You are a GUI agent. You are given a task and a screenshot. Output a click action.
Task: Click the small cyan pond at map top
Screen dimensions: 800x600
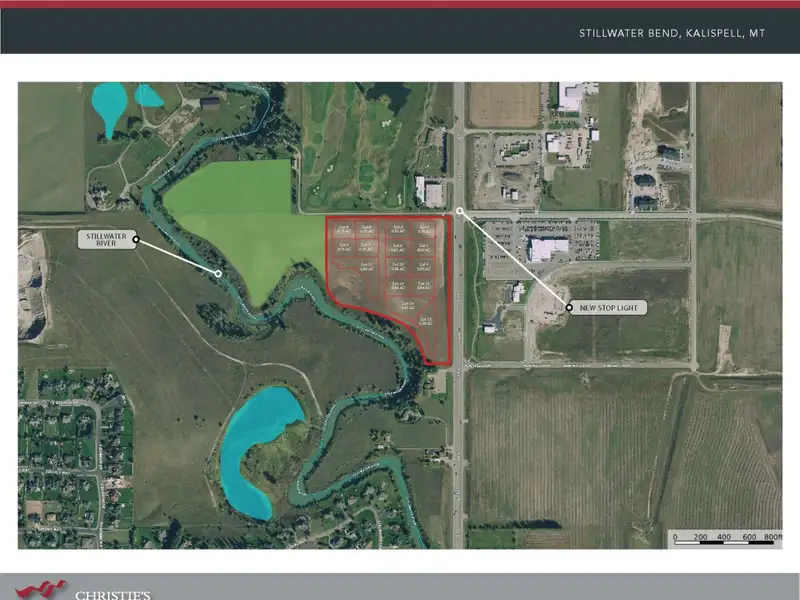pos(149,95)
